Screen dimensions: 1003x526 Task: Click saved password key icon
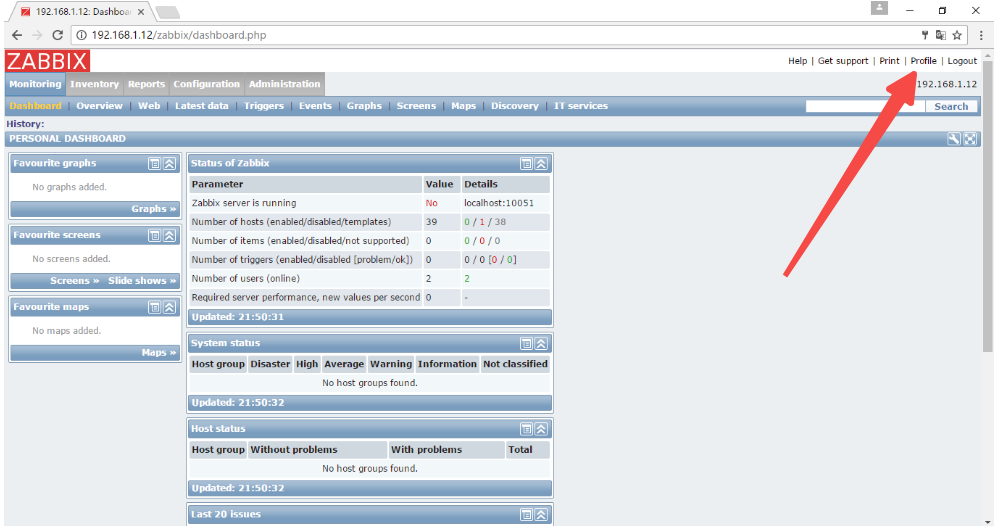(x=924, y=35)
